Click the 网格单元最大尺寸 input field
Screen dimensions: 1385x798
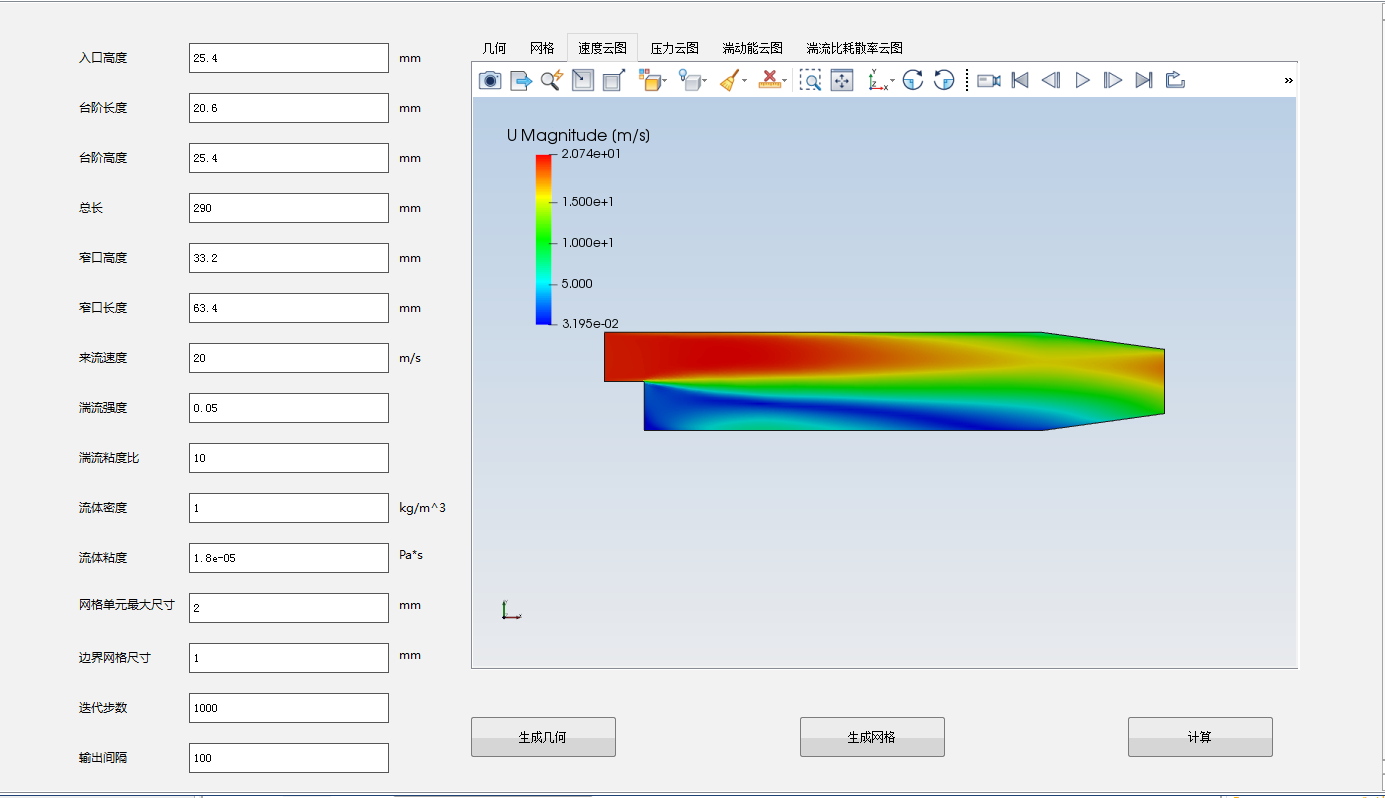point(289,608)
